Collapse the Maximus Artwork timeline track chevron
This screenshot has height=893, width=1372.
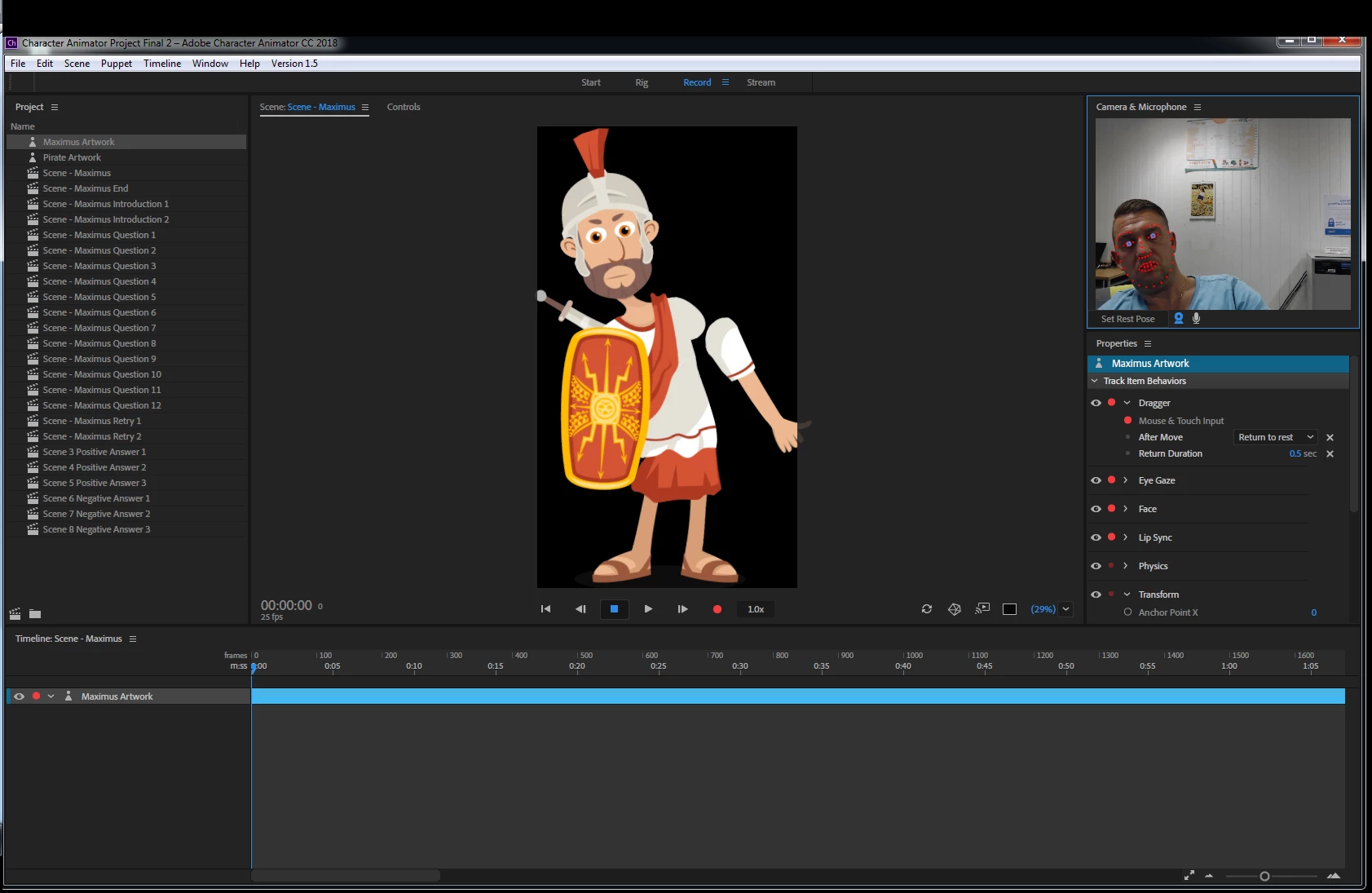click(x=51, y=696)
